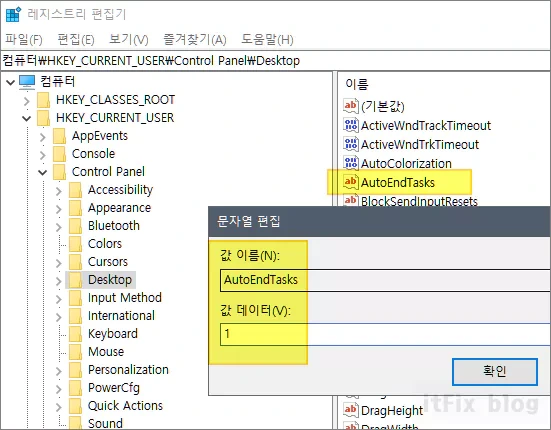Screen dimensions: 551x430
Task: Click the International folder icon
Action: (x=75, y=316)
